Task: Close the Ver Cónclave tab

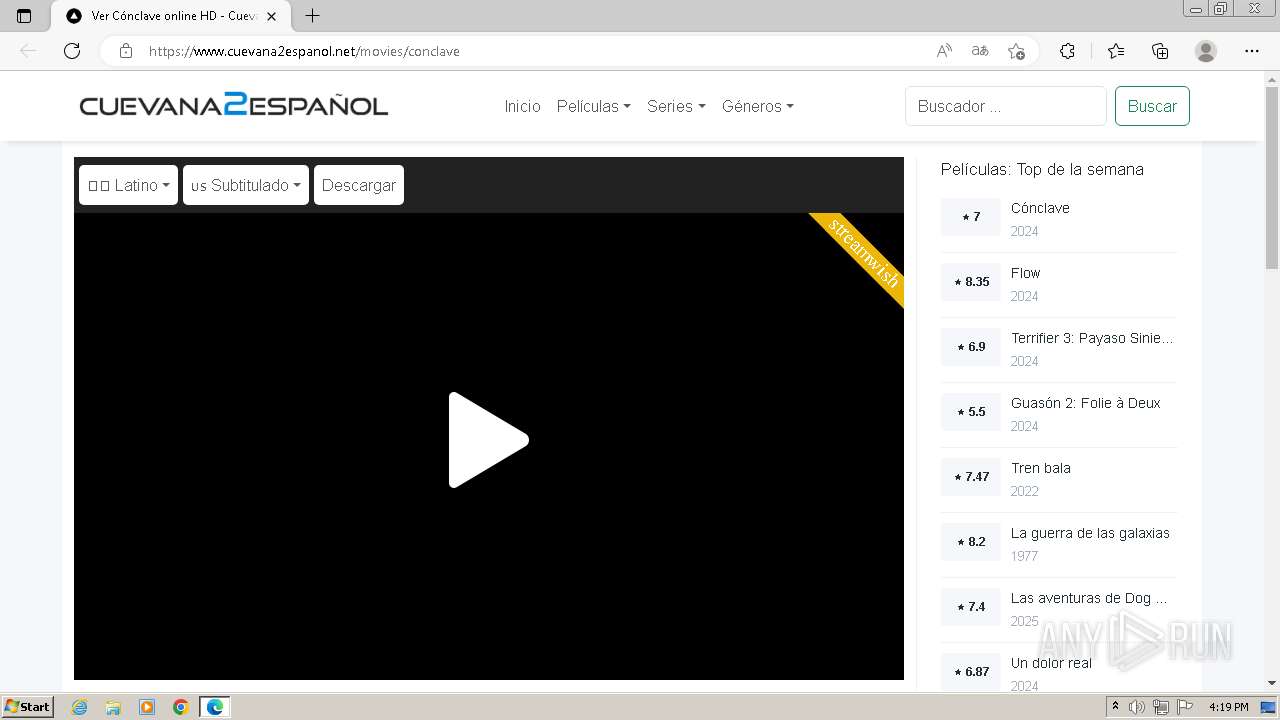Action: tap(271, 16)
